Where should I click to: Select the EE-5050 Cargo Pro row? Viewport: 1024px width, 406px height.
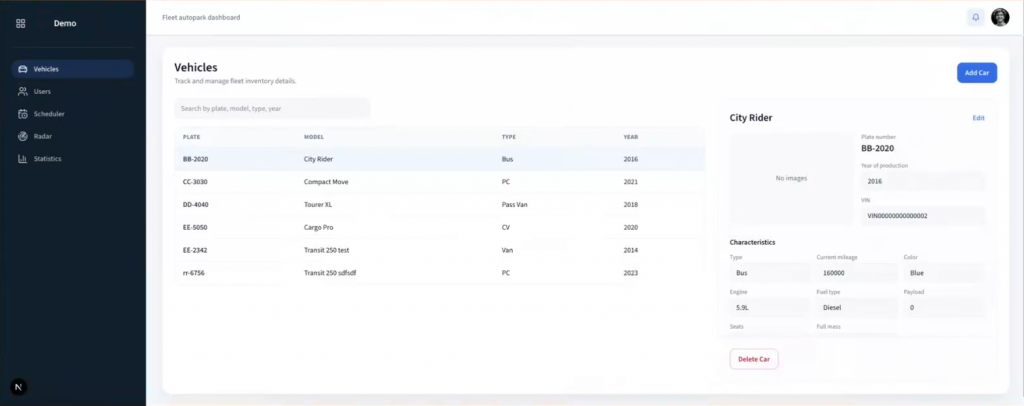point(439,227)
